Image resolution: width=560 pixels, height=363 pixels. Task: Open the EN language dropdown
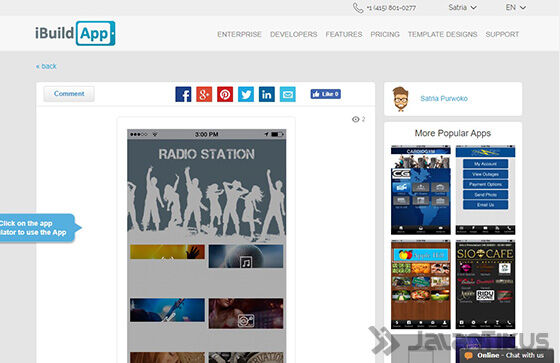point(515,7)
